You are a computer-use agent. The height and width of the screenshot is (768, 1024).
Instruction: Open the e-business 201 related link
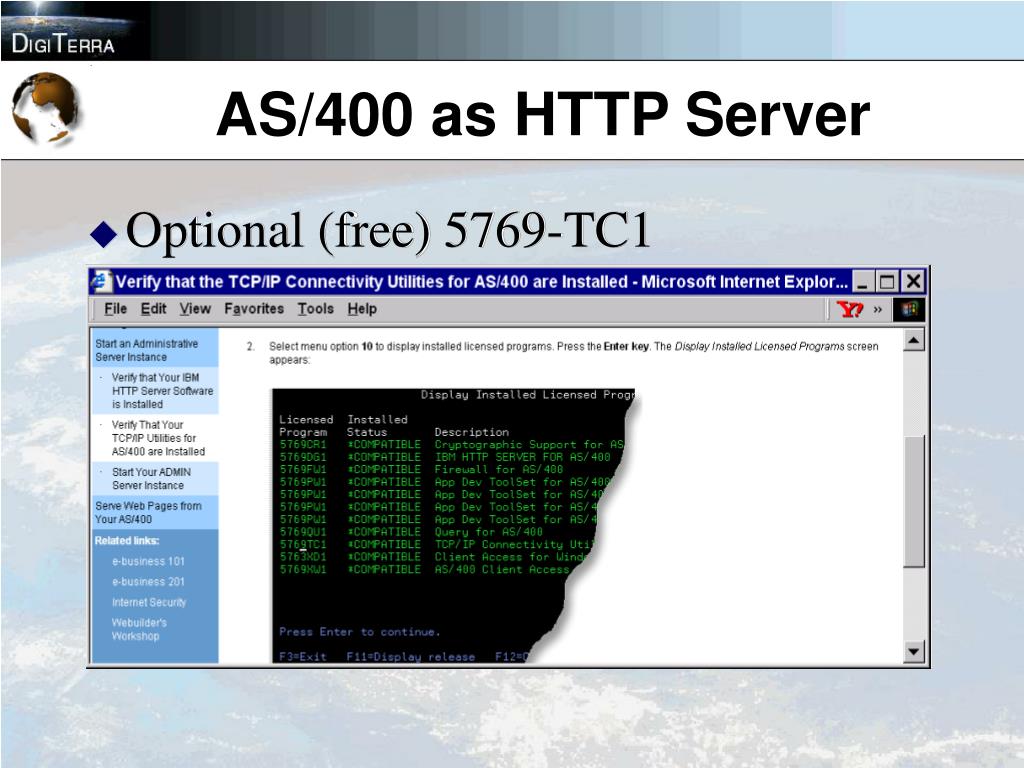pyautogui.click(x=148, y=581)
